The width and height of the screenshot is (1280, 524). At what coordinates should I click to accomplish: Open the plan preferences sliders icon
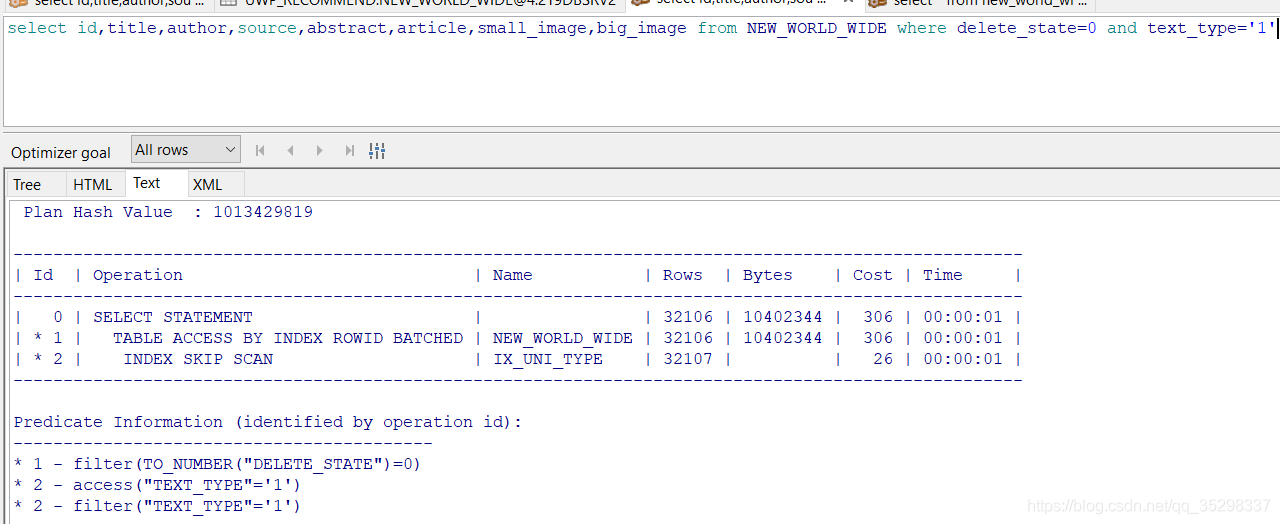(377, 151)
